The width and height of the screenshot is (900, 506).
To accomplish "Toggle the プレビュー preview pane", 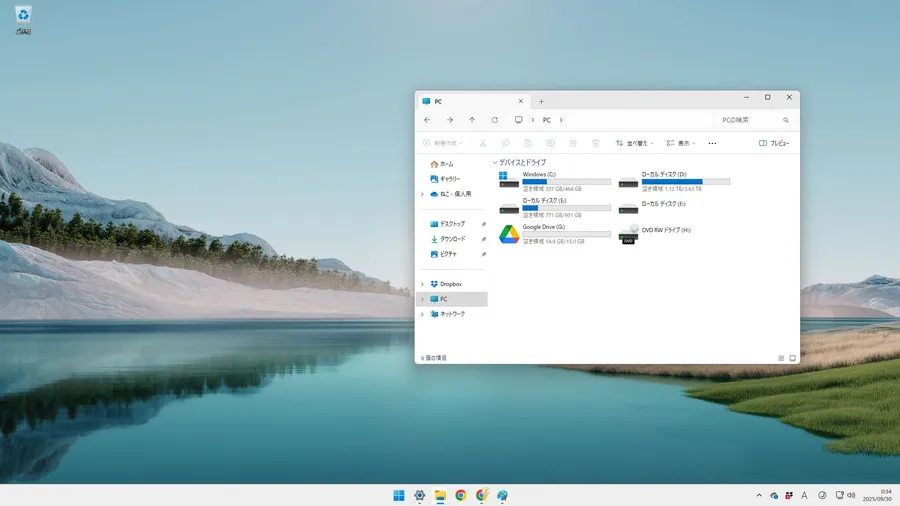I will click(774, 143).
